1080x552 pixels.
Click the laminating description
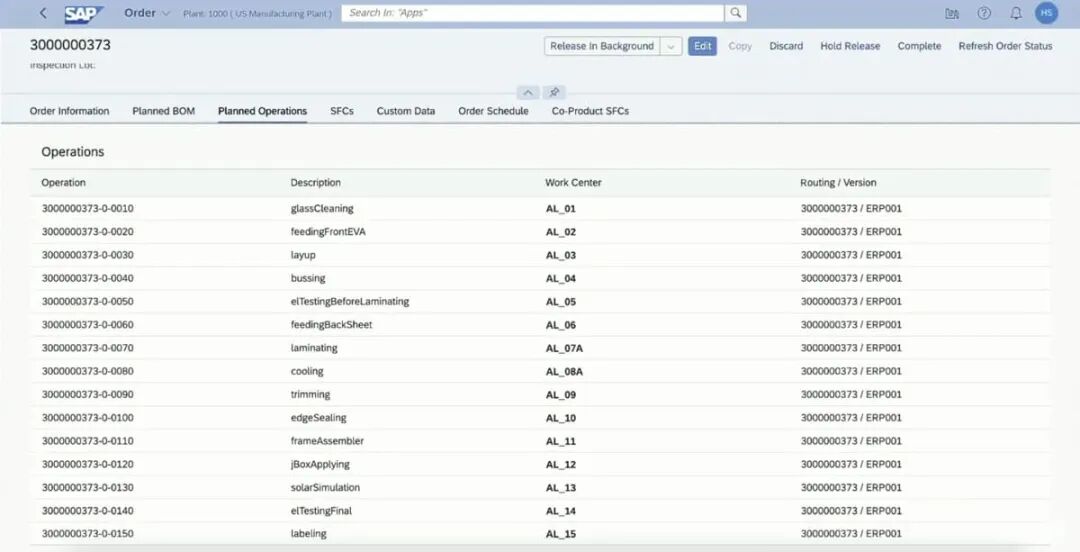[x=314, y=348]
